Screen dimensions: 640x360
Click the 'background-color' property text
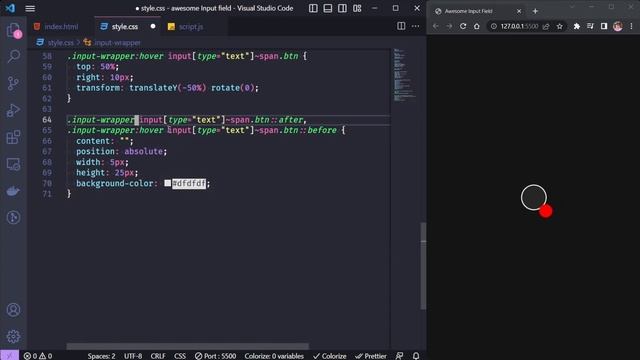coord(114,183)
